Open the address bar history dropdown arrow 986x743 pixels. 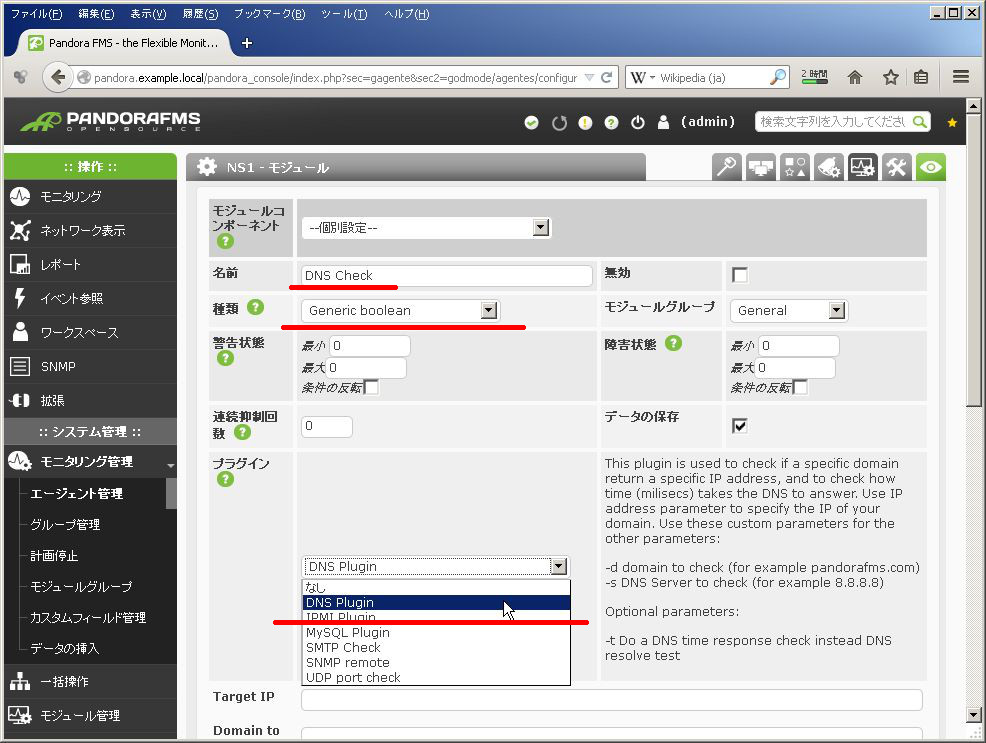(x=589, y=77)
